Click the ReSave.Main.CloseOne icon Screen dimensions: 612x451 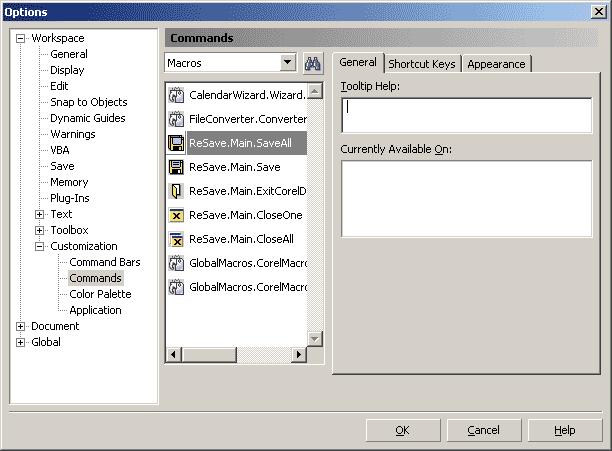click(x=176, y=215)
